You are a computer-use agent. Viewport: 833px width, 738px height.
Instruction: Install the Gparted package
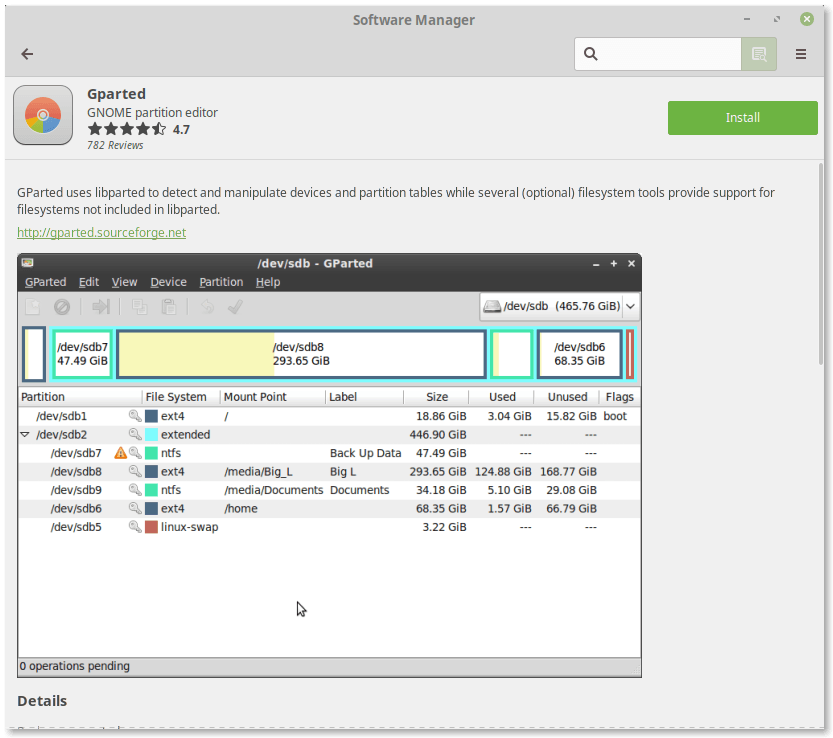click(742, 117)
